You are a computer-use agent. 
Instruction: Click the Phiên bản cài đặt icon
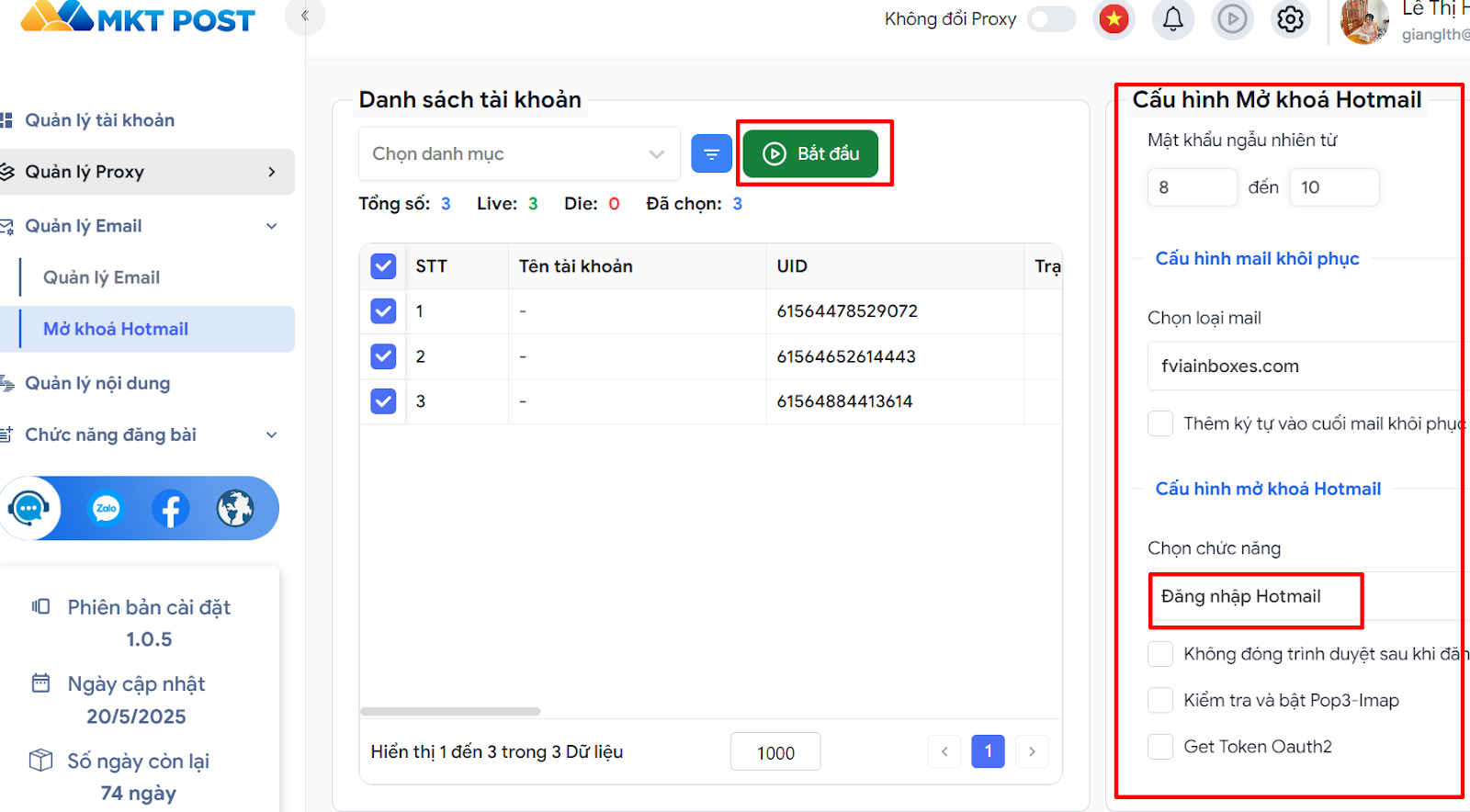tap(40, 606)
